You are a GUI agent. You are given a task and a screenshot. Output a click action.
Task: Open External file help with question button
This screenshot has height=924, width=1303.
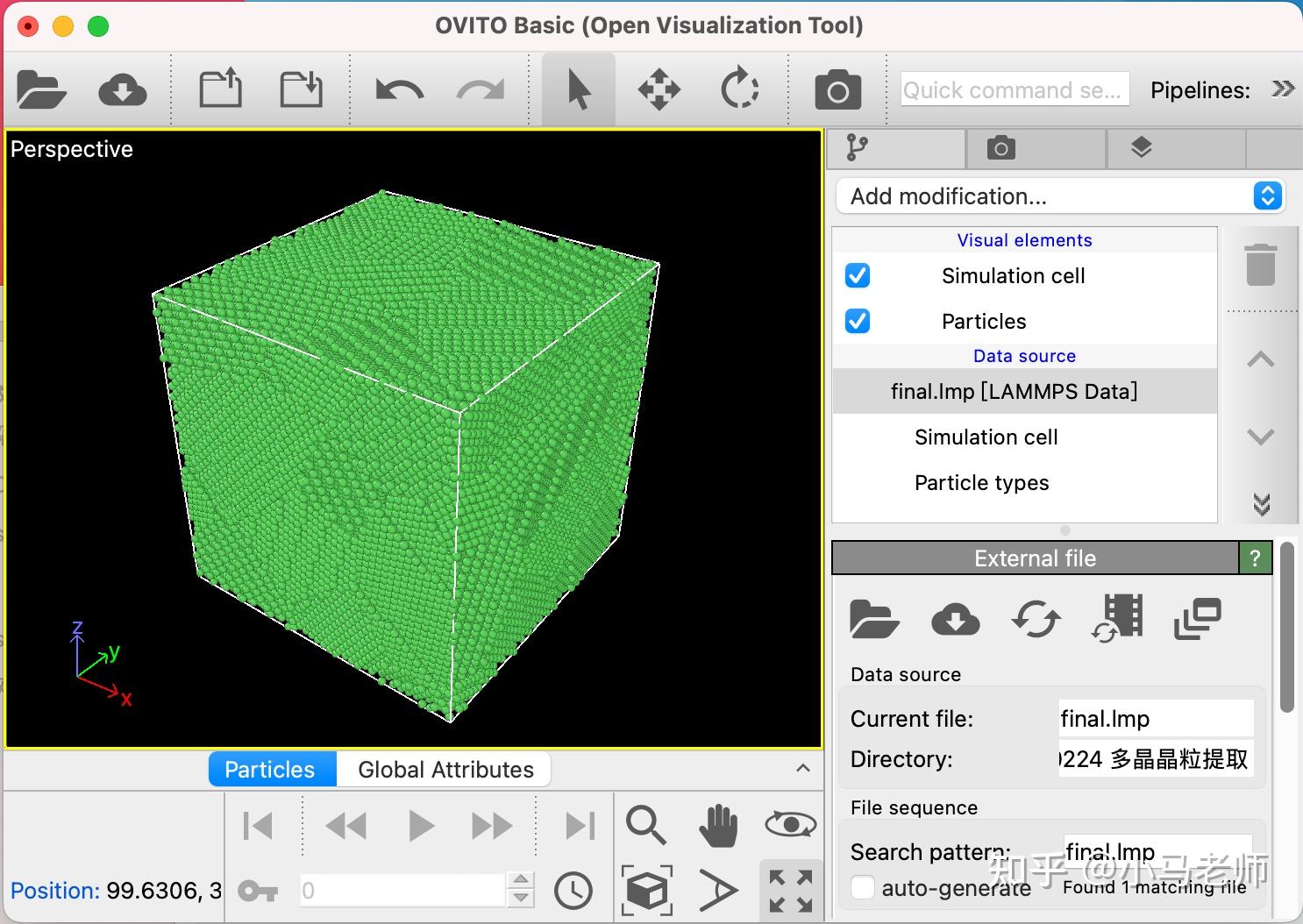click(1255, 558)
